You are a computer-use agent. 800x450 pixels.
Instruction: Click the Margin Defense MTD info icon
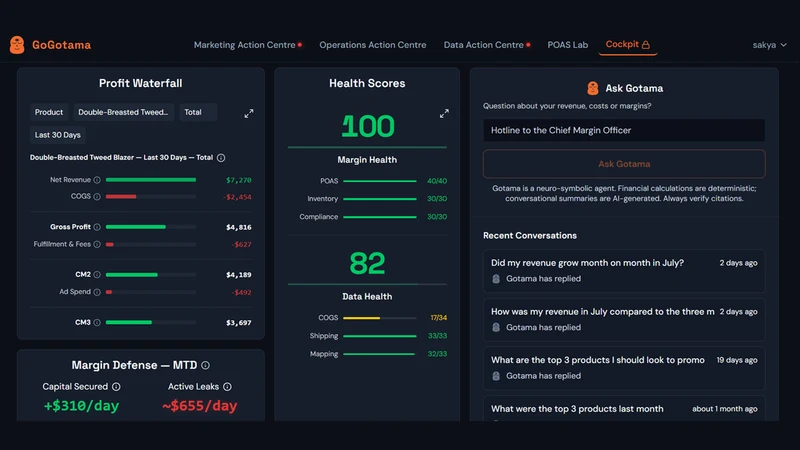[205, 365]
